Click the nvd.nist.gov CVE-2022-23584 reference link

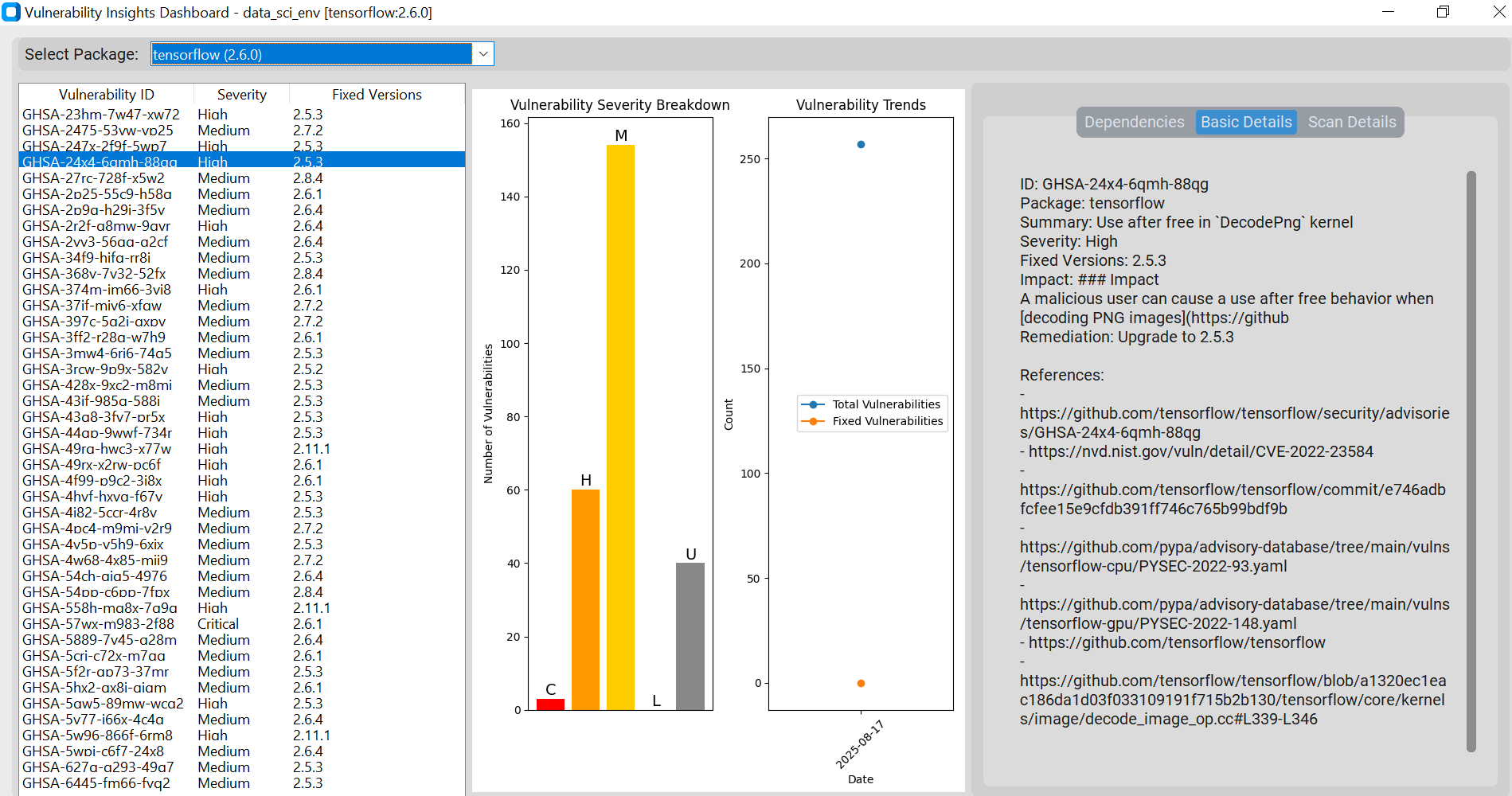pos(1201,451)
